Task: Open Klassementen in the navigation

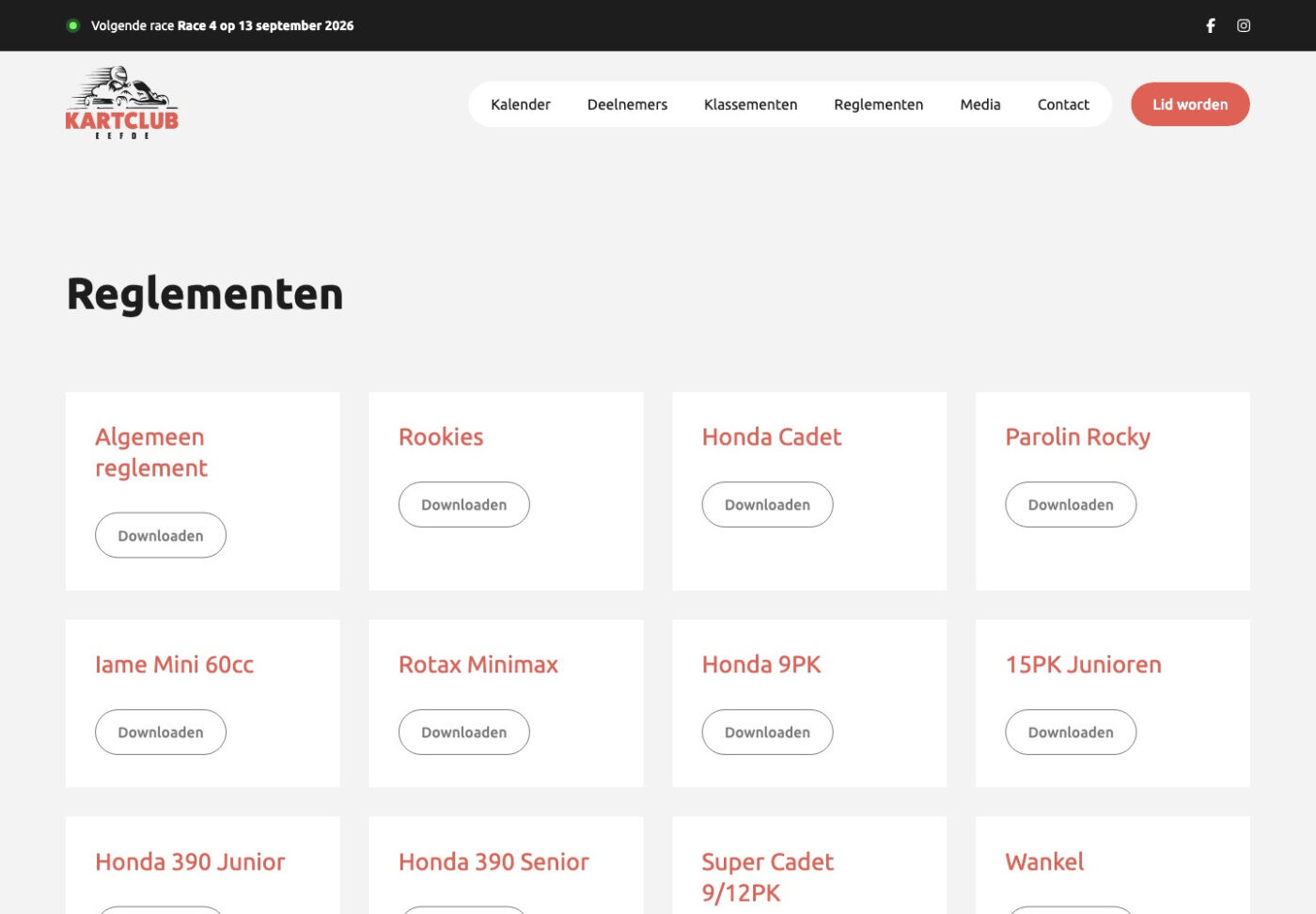Action: [x=750, y=104]
